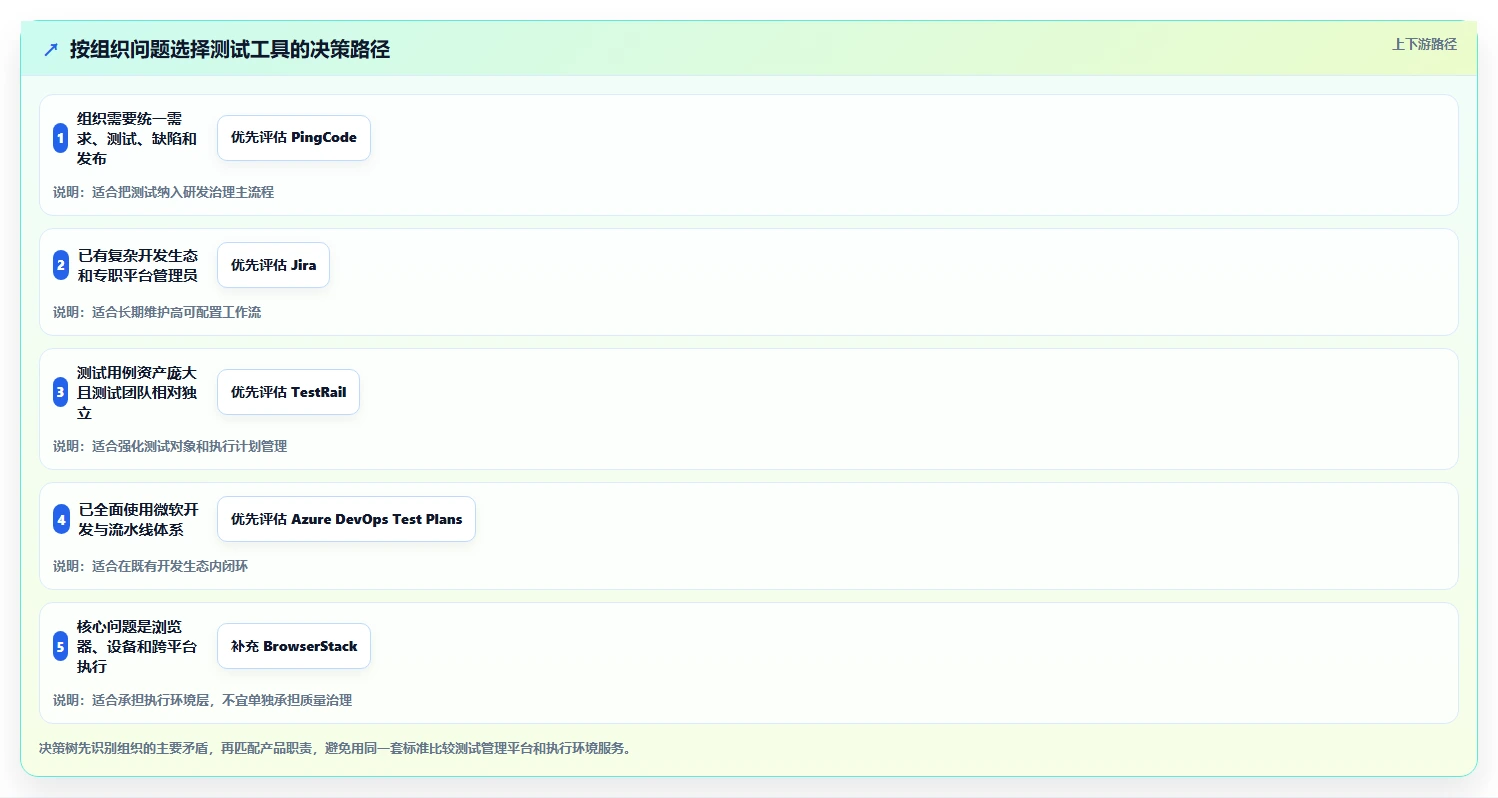Click the title 按组织问题选择测试工具的决策路径
1498x798 pixels.
click(x=230, y=50)
